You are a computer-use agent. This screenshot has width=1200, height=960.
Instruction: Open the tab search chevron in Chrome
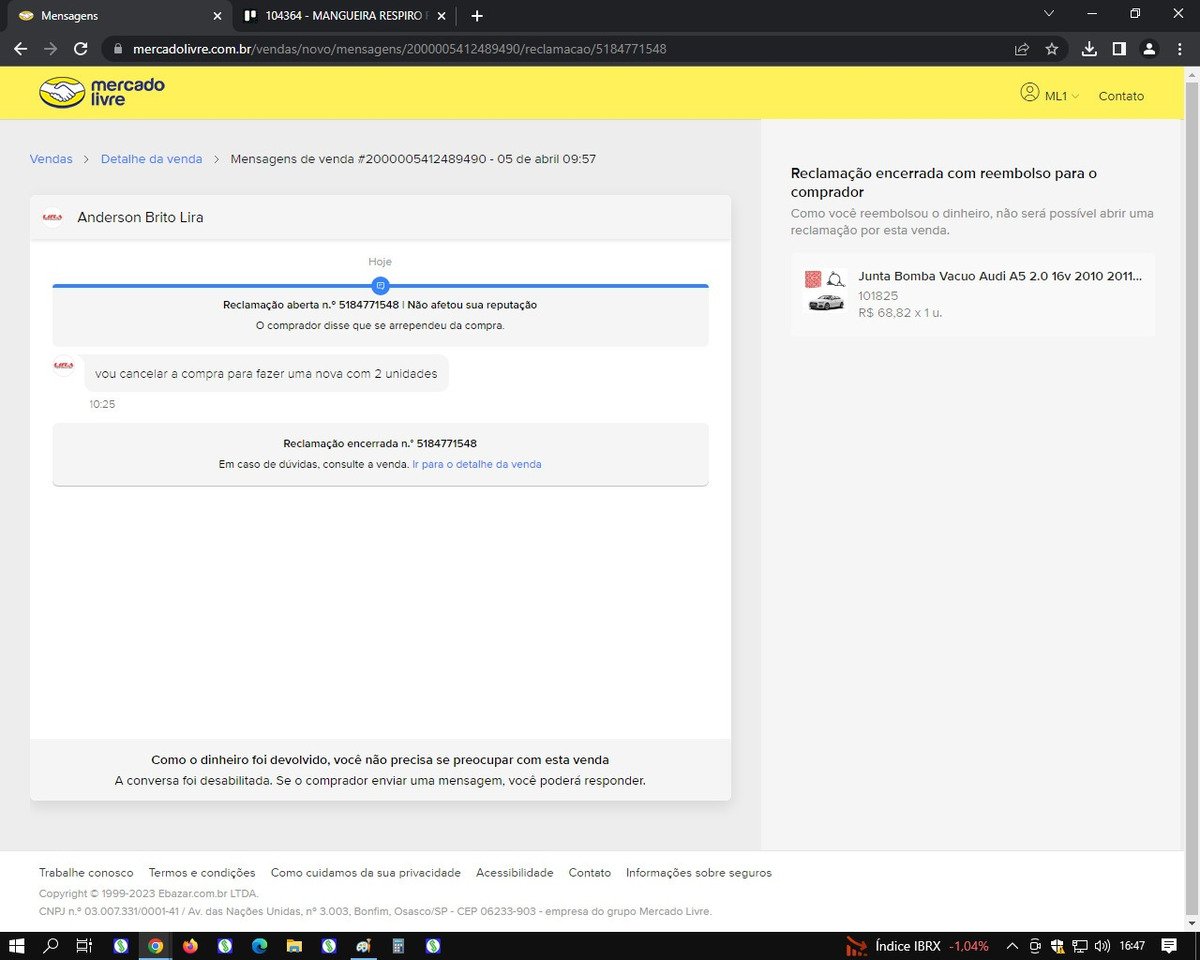pyautogui.click(x=1049, y=14)
